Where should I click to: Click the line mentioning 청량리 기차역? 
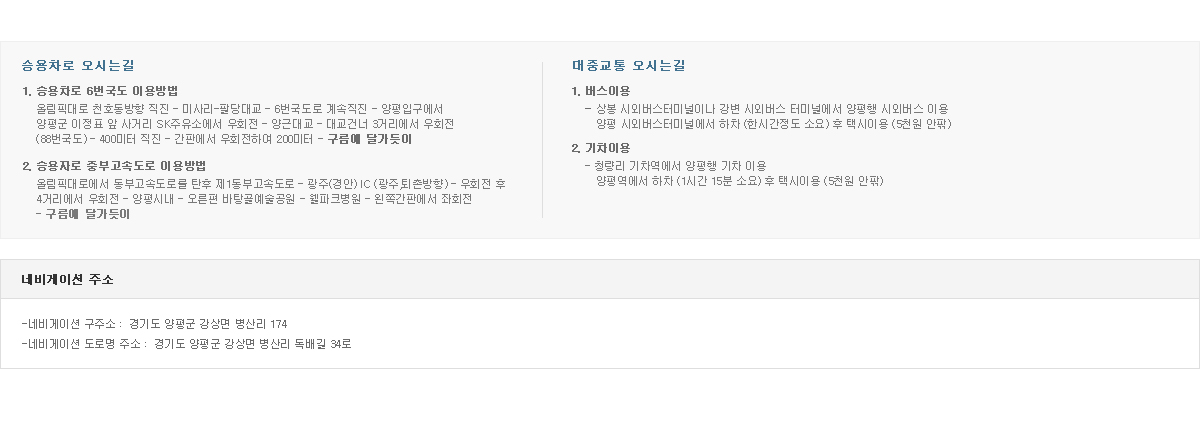point(676,166)
